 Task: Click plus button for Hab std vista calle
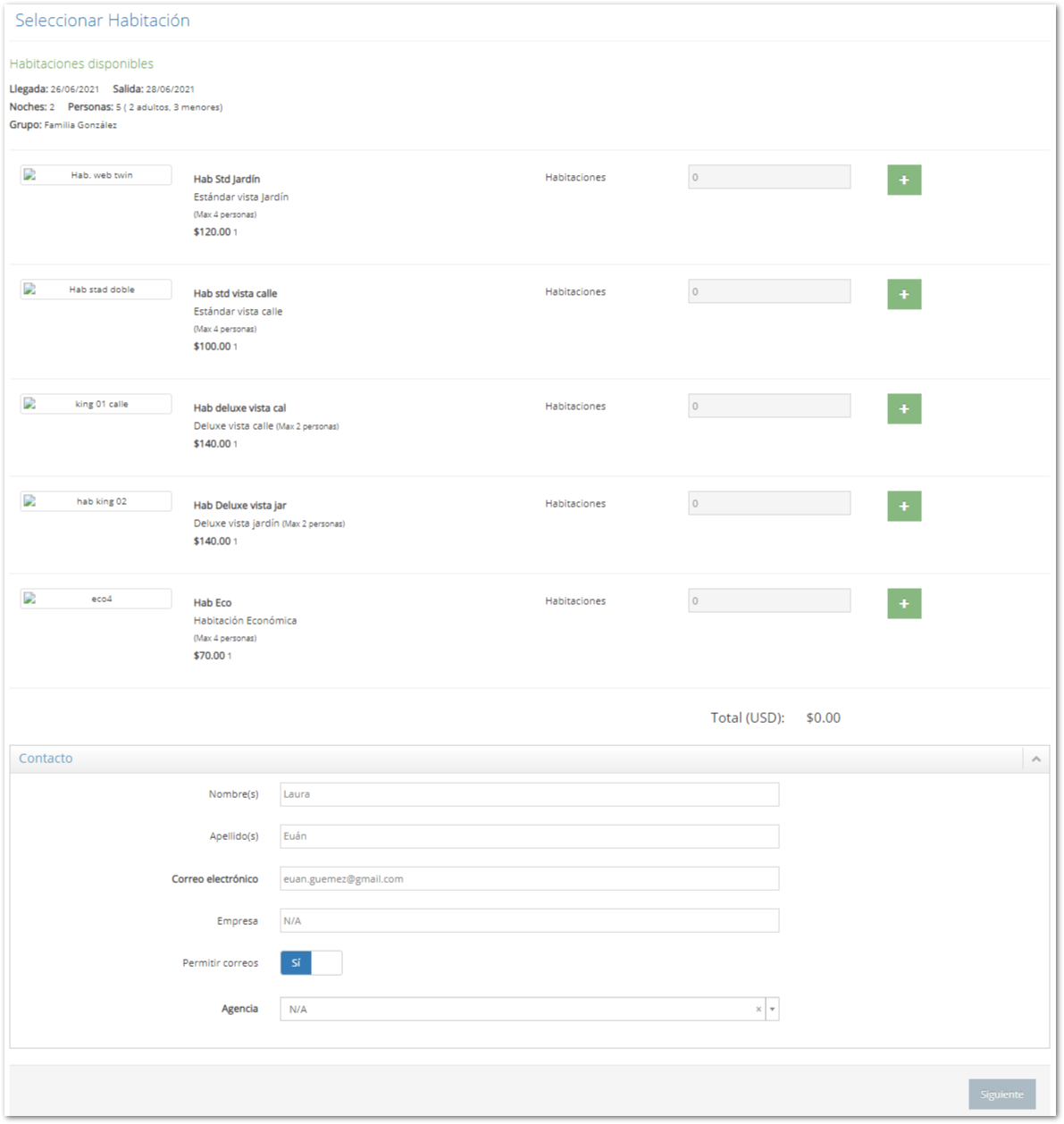point(903,294)
